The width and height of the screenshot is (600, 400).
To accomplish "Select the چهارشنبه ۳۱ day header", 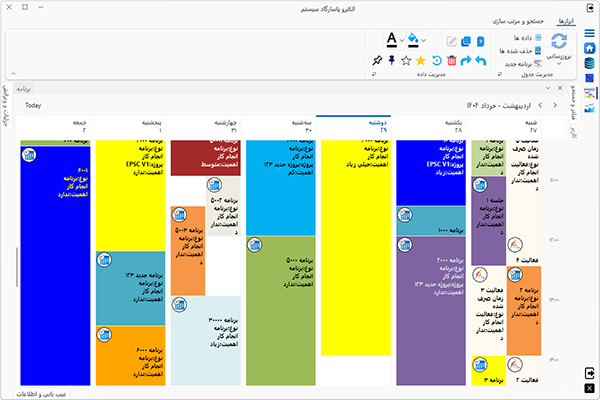I will pos(203,126).
